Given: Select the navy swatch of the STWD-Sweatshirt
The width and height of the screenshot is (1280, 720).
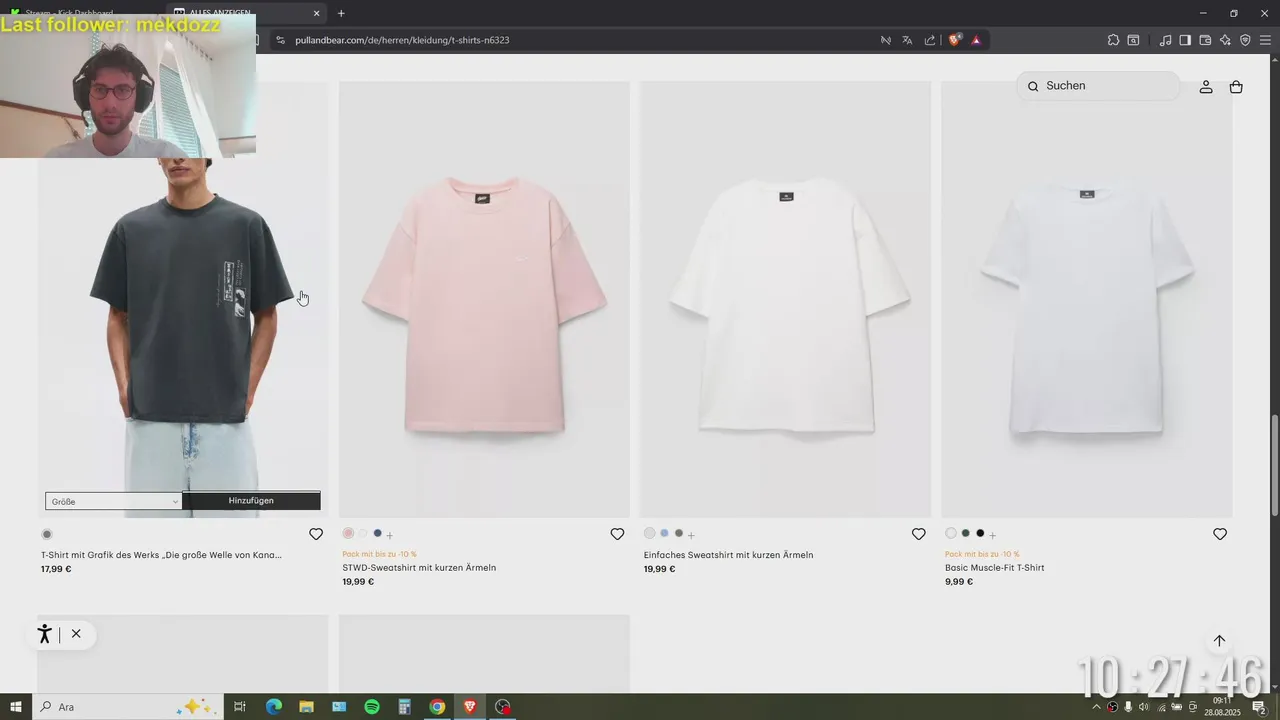Looking at the screenshot, I should pos(377,534).
